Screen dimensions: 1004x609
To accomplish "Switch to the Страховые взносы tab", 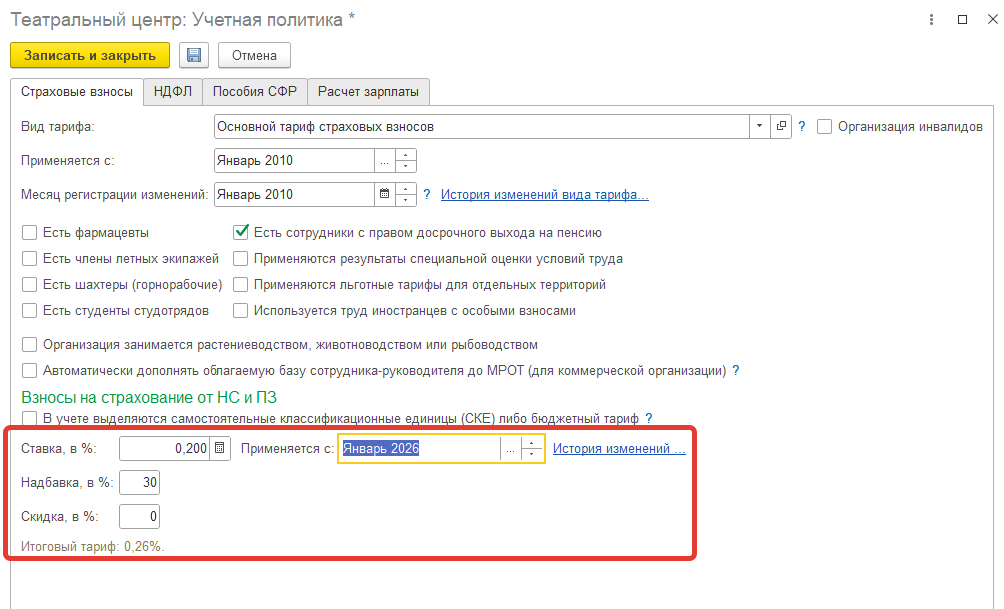I will [x=77, y=92].
